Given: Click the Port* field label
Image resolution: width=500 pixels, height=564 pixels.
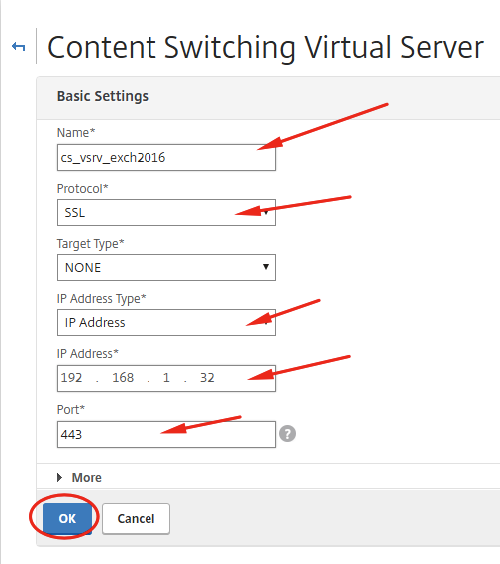Looking at the screenshot, I should (x=71, y=409).
